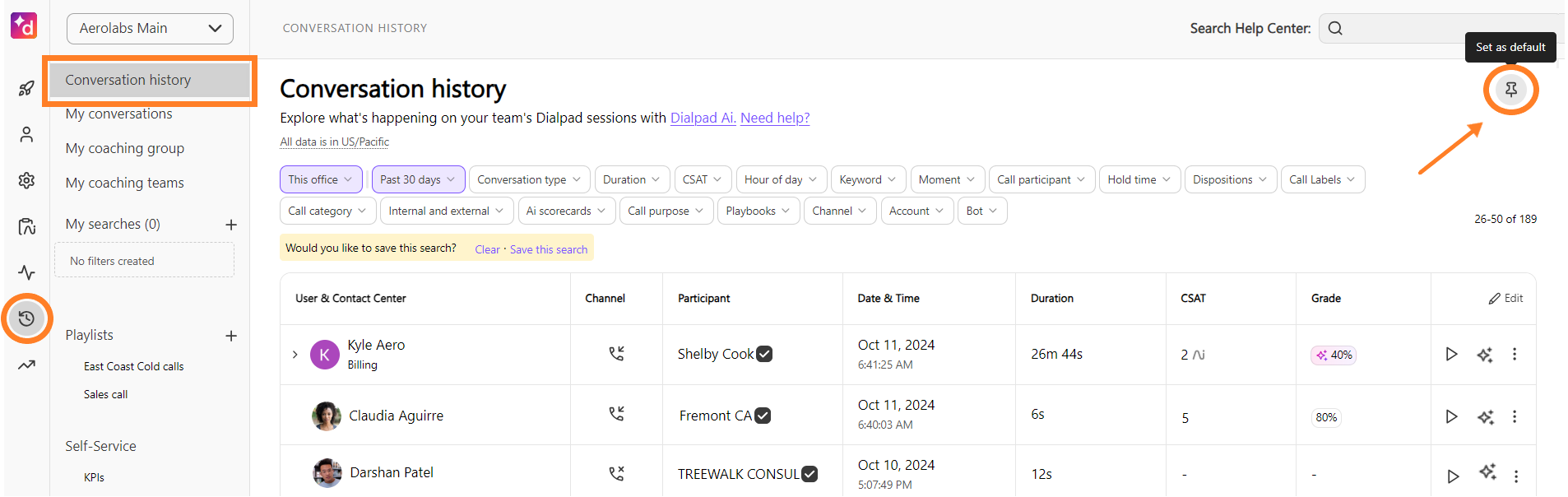Open Ai summary for Kyle Aero call
Viewport: 1568px width, 497px height.
click(x=1485, y=355)
